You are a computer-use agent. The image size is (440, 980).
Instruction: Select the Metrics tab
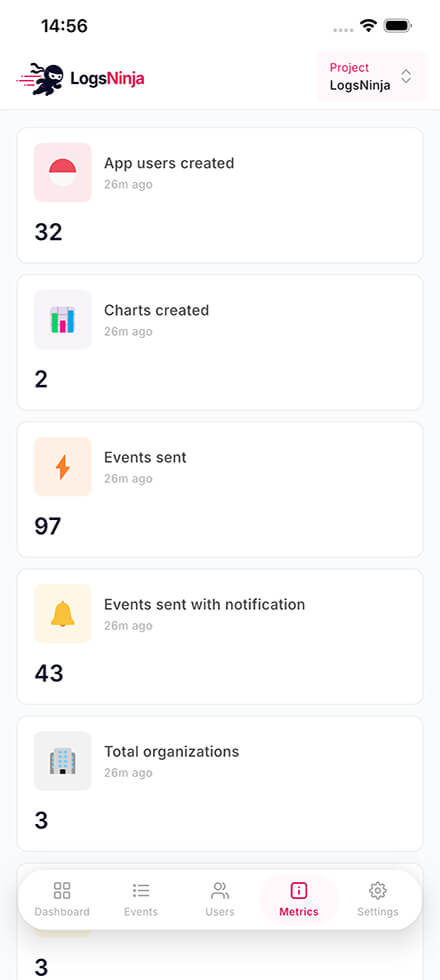click(x=299, y=899)
